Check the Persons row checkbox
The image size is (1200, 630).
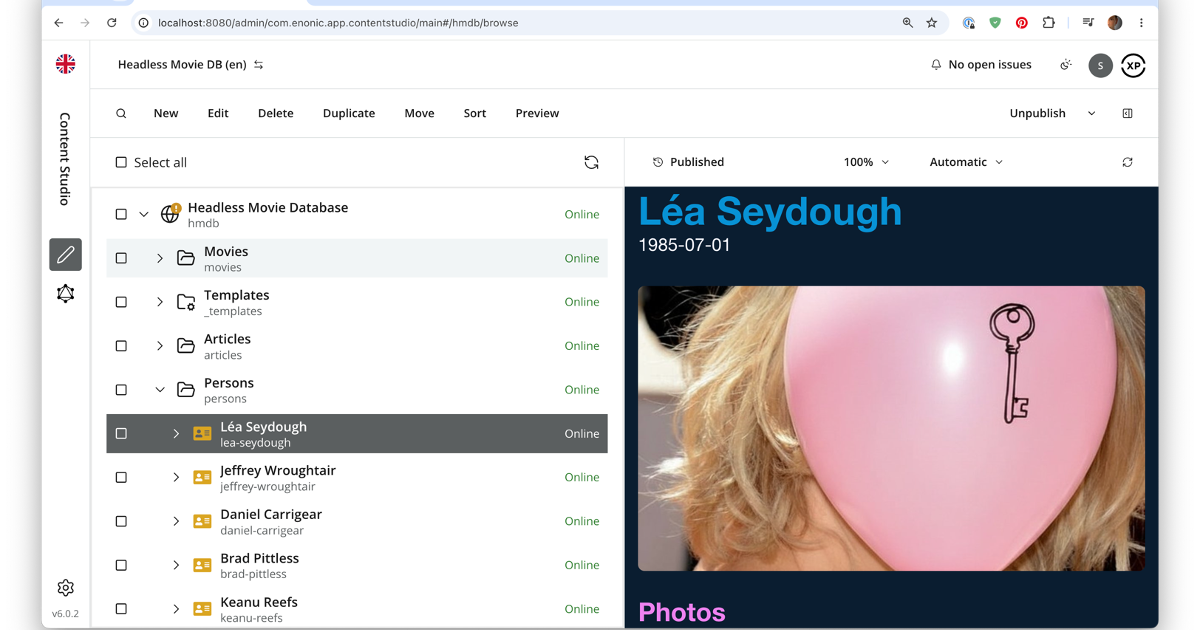[x=121, y=390]
